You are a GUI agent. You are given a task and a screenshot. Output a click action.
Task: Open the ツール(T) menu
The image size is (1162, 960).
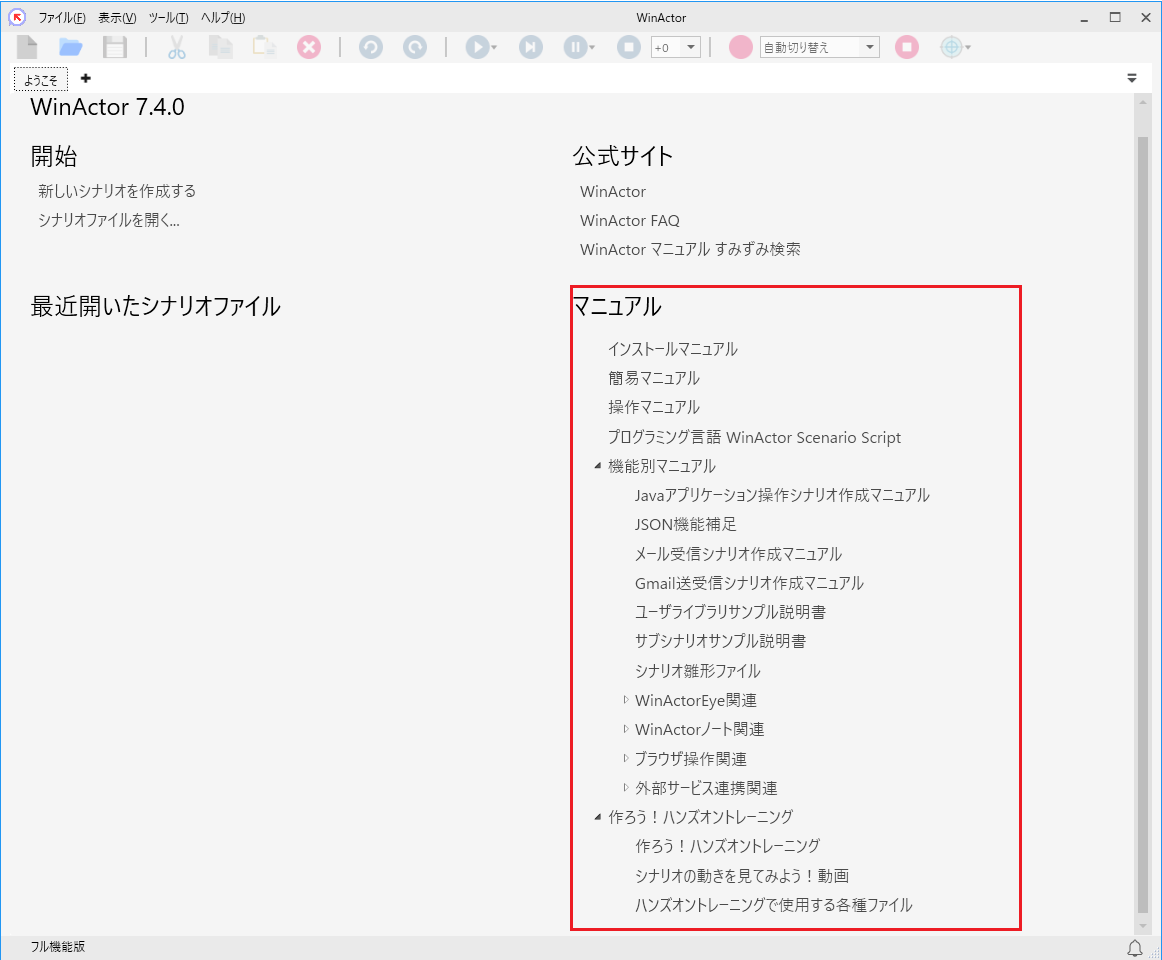[168, 18]
